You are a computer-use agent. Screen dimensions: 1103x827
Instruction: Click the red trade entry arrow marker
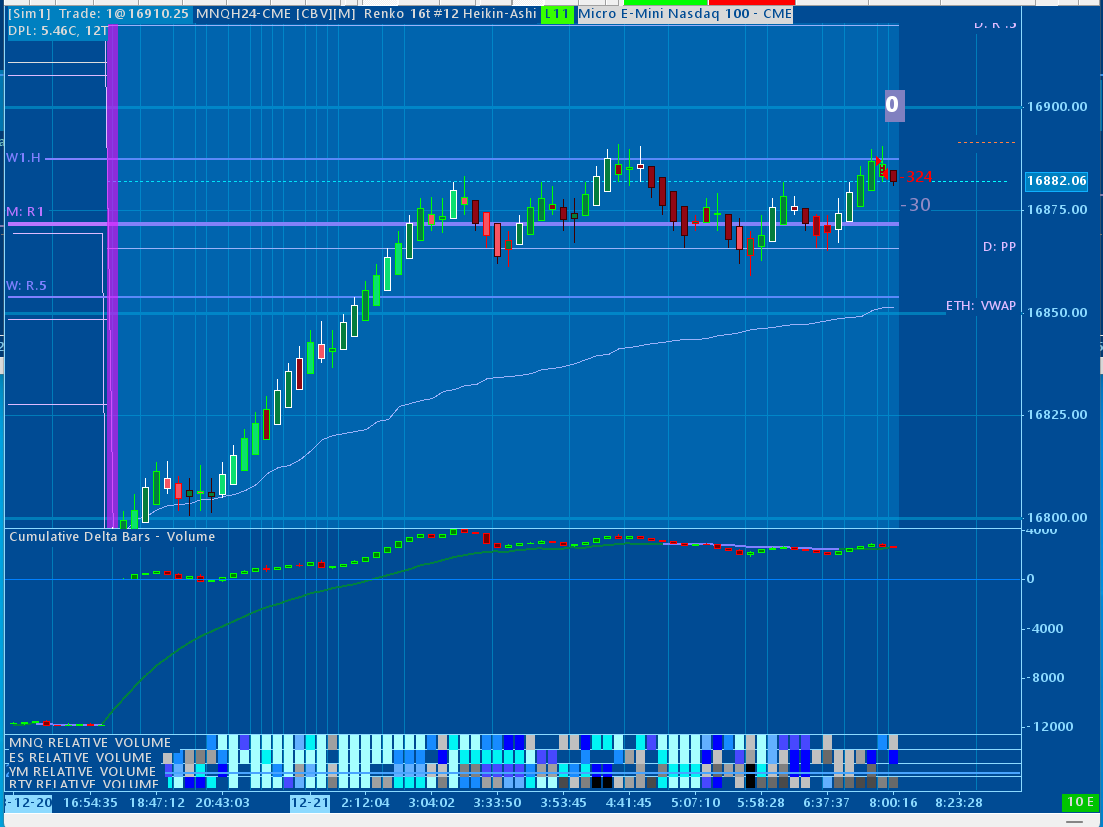879,162
